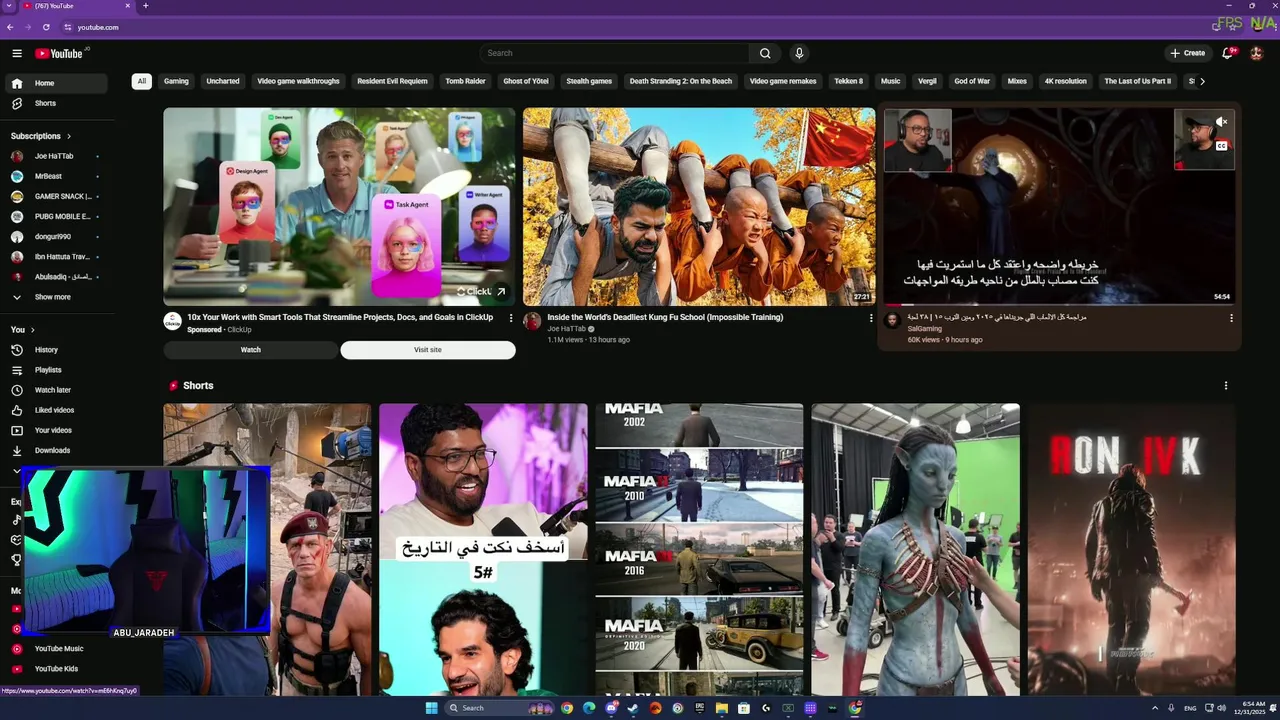Select the Uncharted filter chip
The height and width of the screenshot is (720, 1280).
pyautogui.click(x=223, y=81)
